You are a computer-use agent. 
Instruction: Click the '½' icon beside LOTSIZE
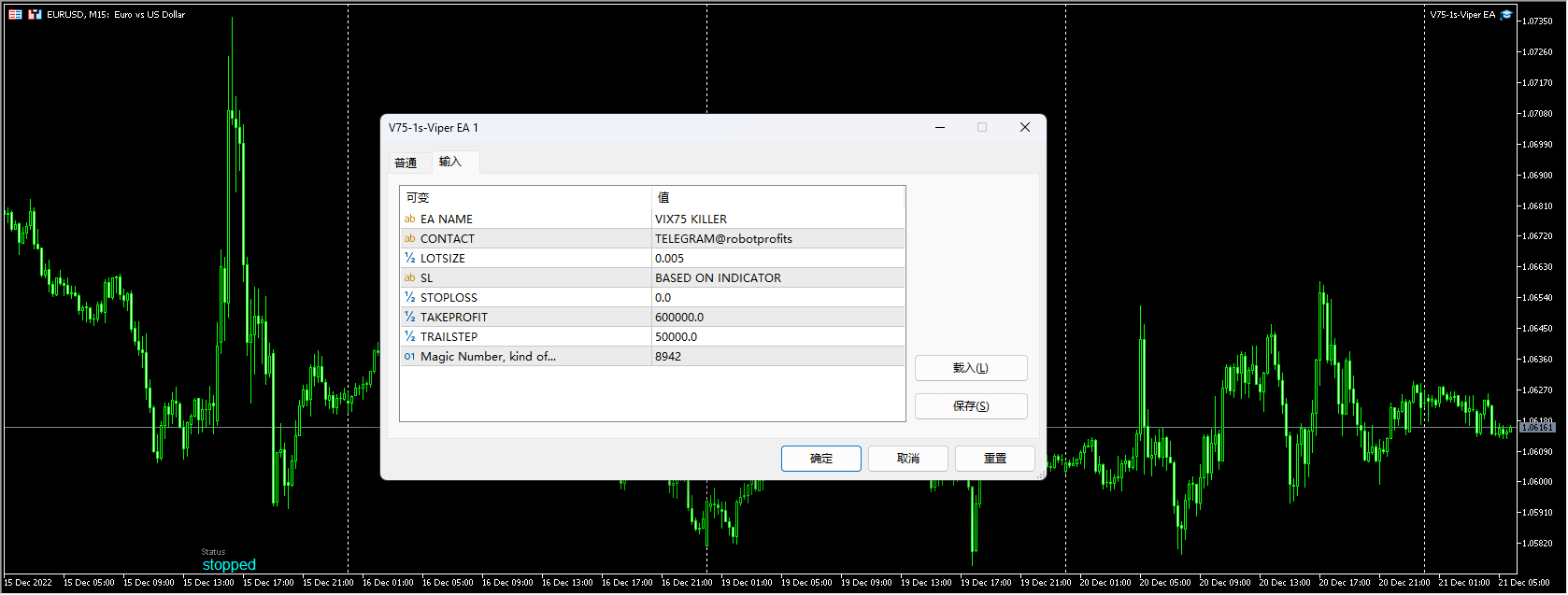click(409, 259)
